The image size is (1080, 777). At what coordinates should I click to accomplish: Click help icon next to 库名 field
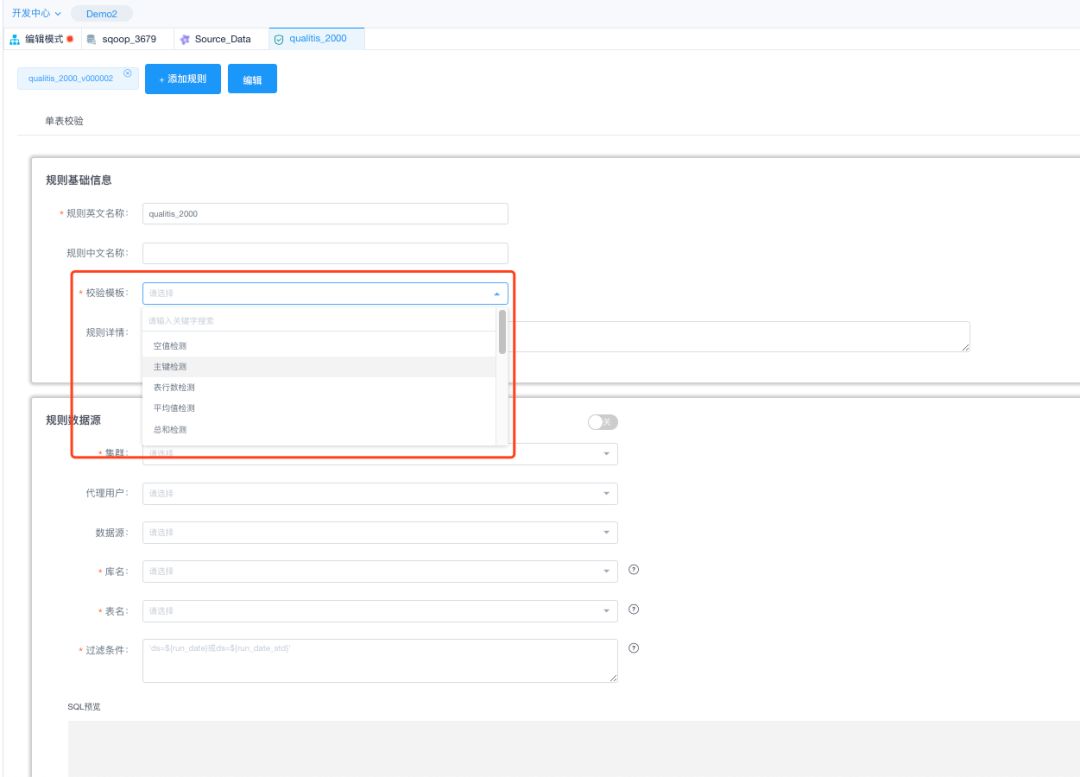tap(633, 570)
